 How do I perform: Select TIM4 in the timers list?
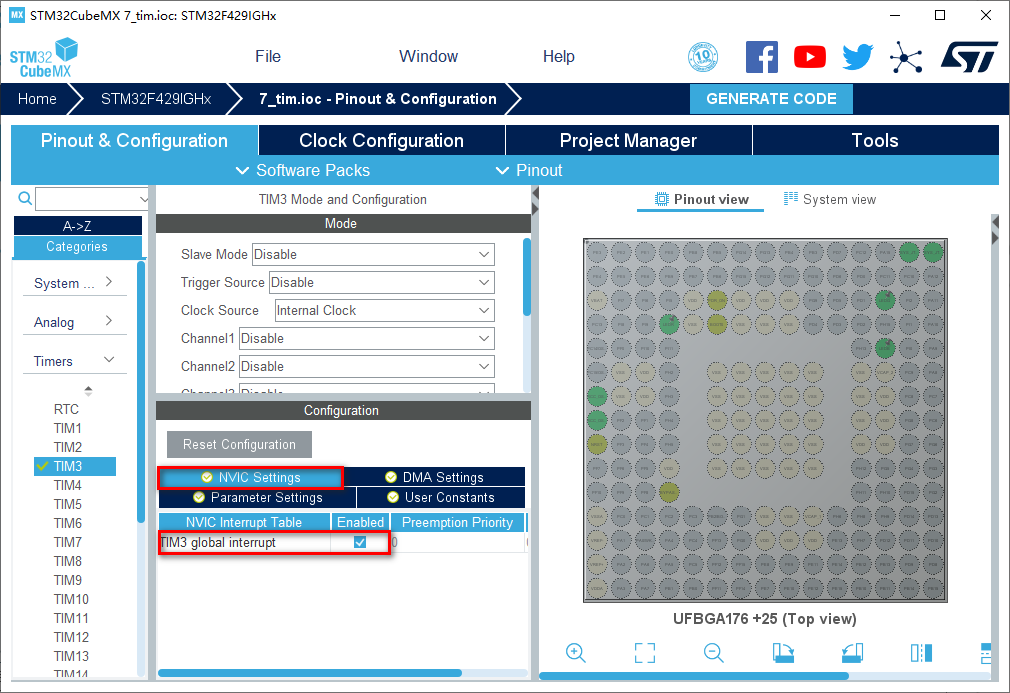[x=68, y=485]
